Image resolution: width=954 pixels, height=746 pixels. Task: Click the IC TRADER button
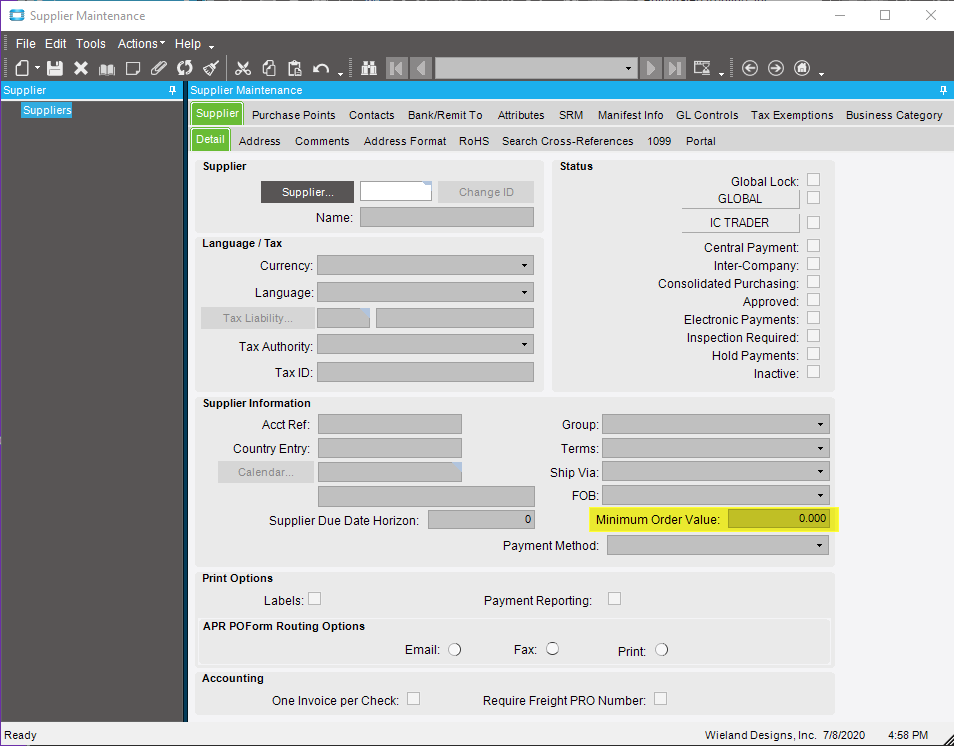coord(740,223)
